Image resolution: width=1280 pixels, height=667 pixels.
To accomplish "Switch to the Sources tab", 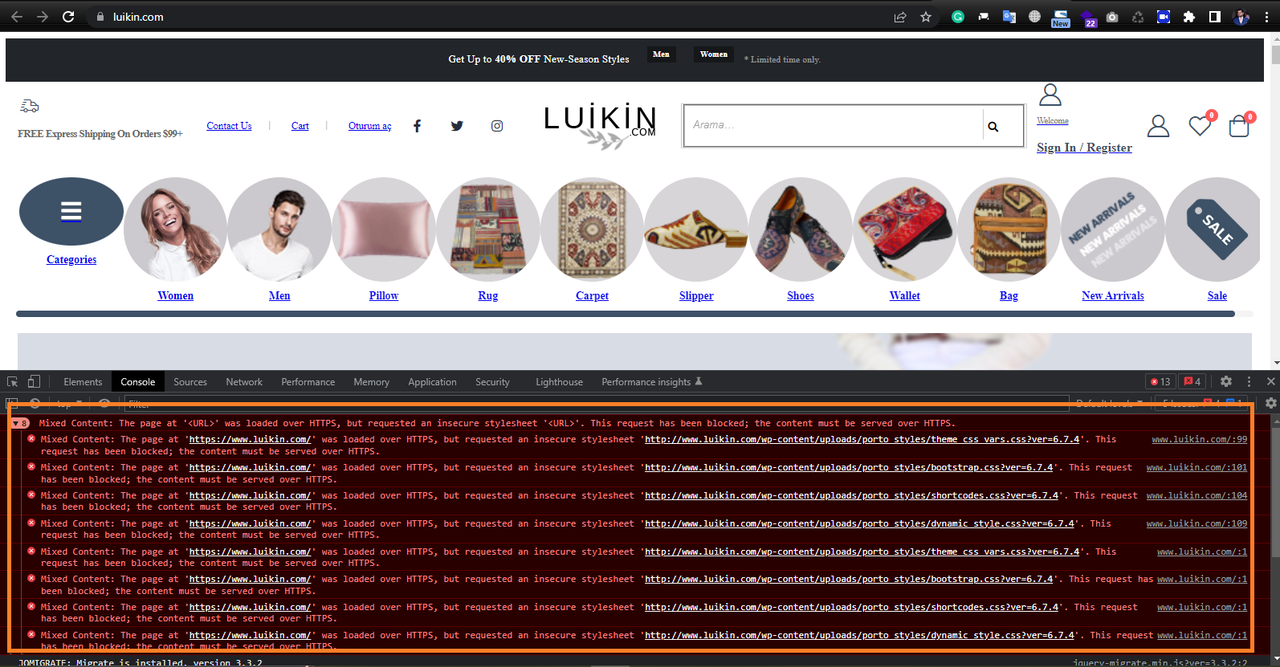I will 190,382.
